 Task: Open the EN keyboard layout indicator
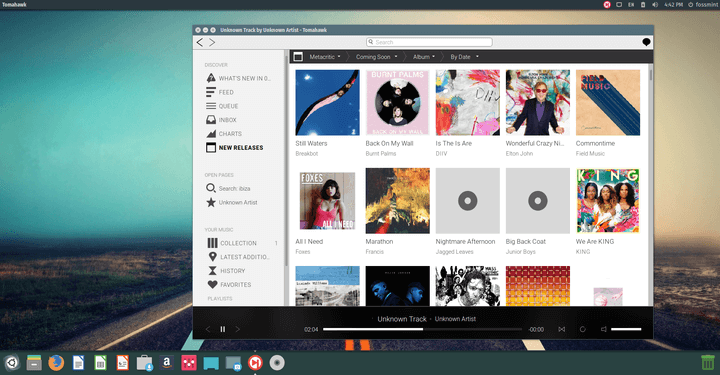pos(631,5)
